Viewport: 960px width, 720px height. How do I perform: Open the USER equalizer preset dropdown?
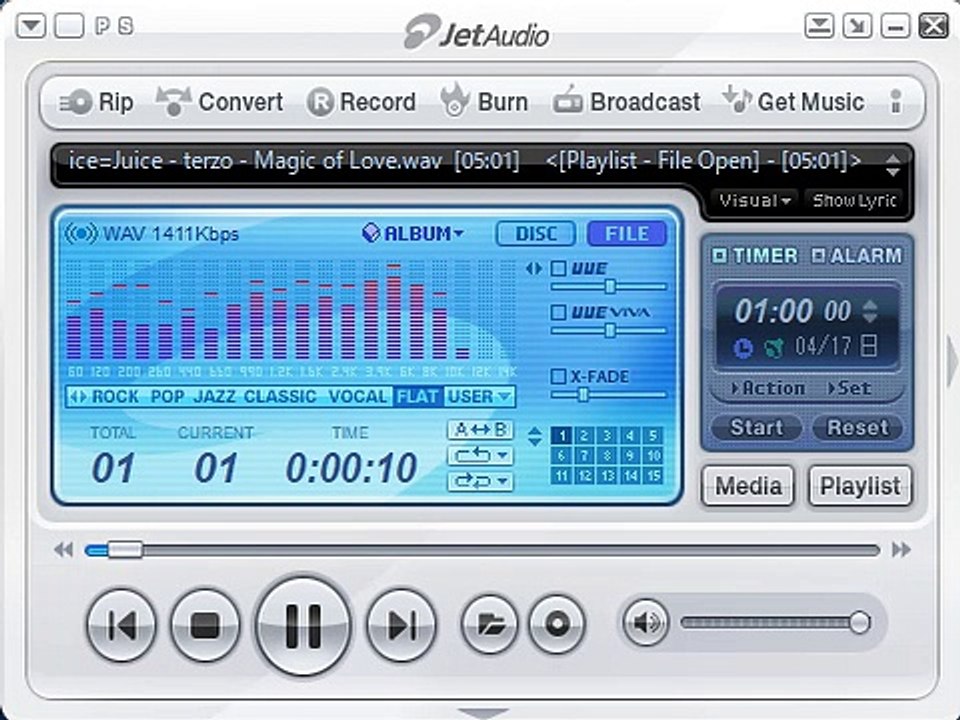[x=479, y=397]
